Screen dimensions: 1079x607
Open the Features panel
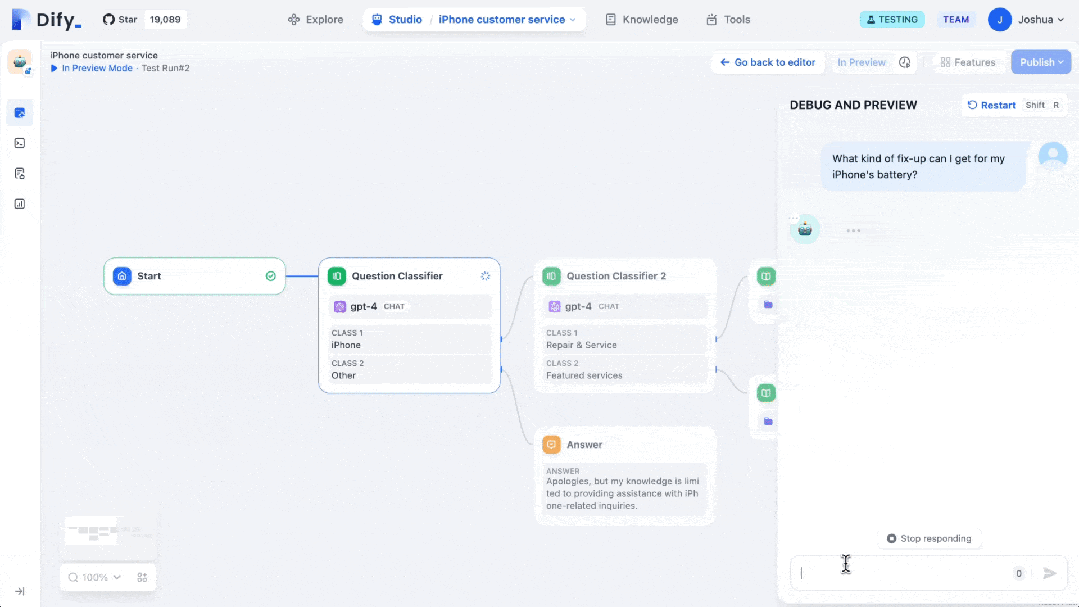coord(968,62)
